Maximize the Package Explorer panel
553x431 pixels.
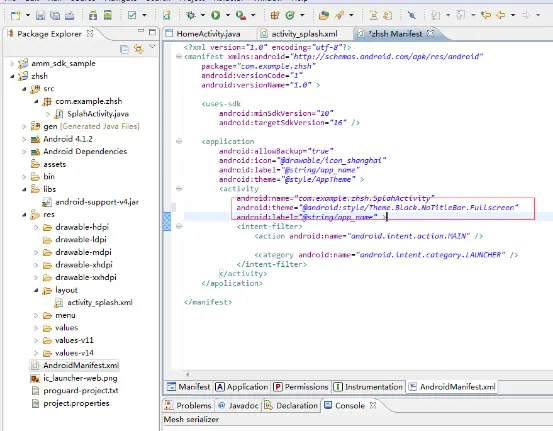coord(152,32)
